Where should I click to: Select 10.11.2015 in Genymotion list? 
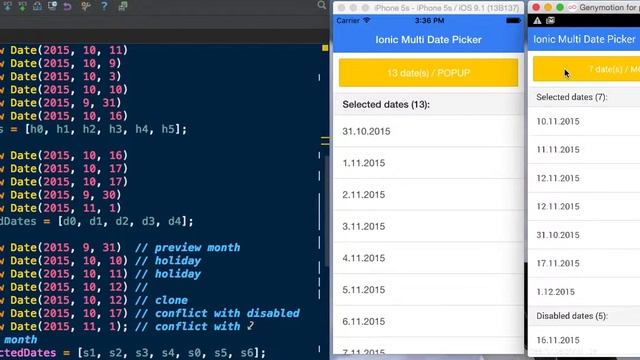point(584,121)
